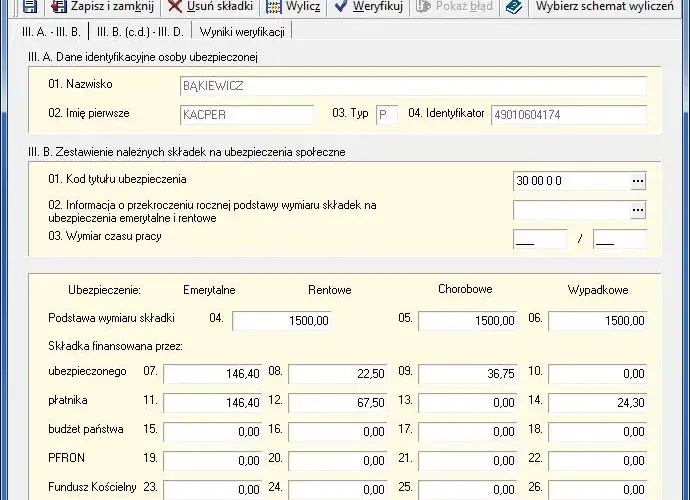Click Zapisz i zamknij toolbar button
Image resolution: width=690 pixels, height=500 pixels.
coord(102,6)
